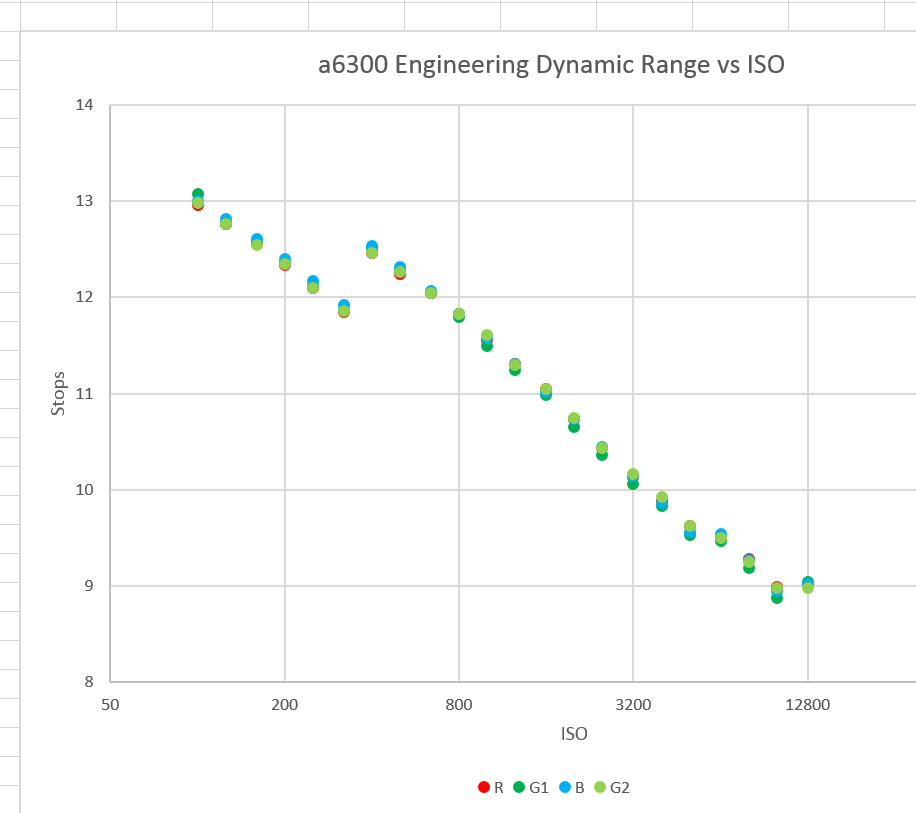Select the y-axis label 11
Viewport: 916px width, 813px height.
[x=84, y=394]
